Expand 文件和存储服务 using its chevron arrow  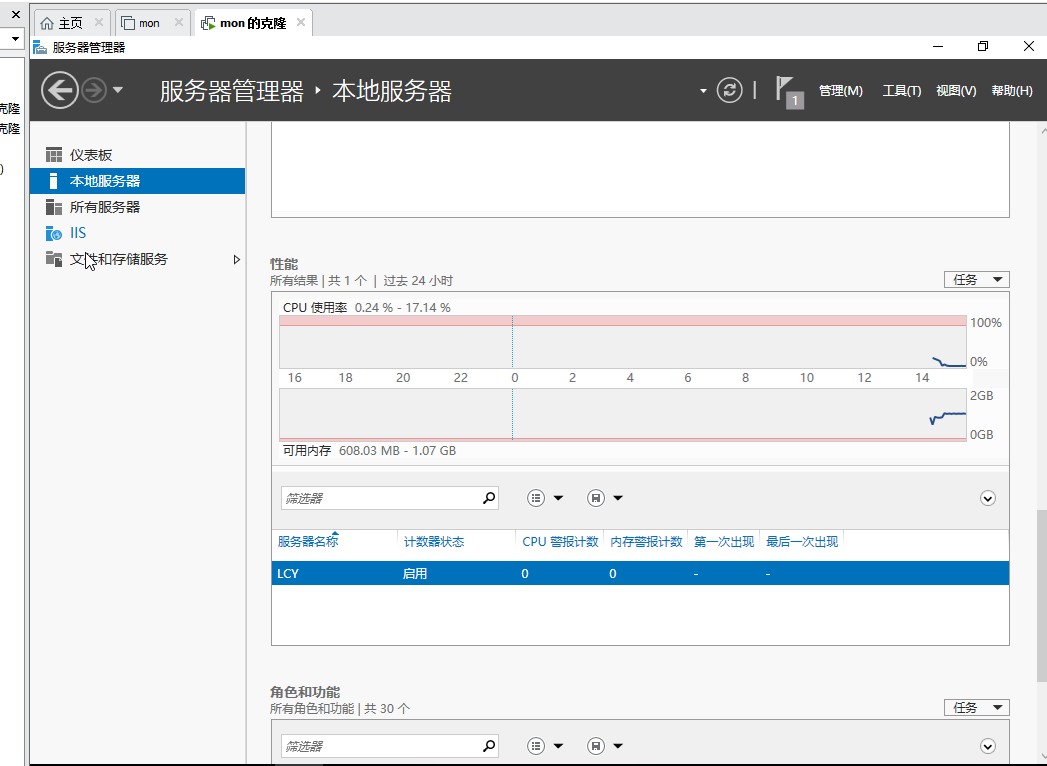pos(237,258)
